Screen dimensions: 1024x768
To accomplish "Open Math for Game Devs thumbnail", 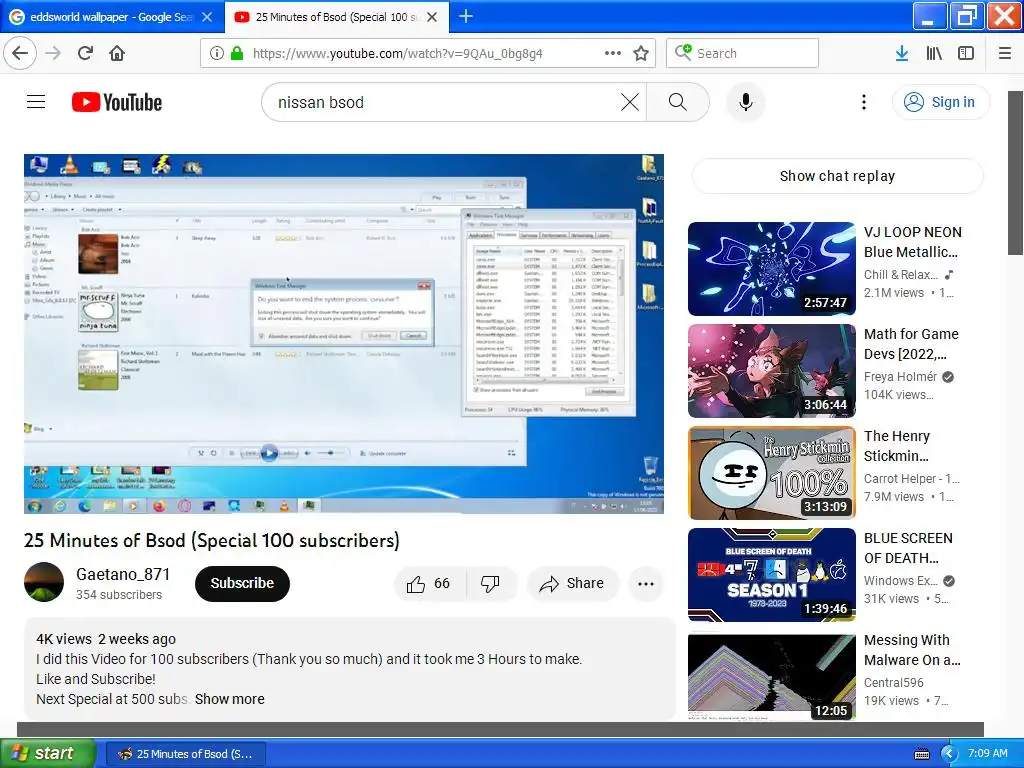I will coord(771,371).
